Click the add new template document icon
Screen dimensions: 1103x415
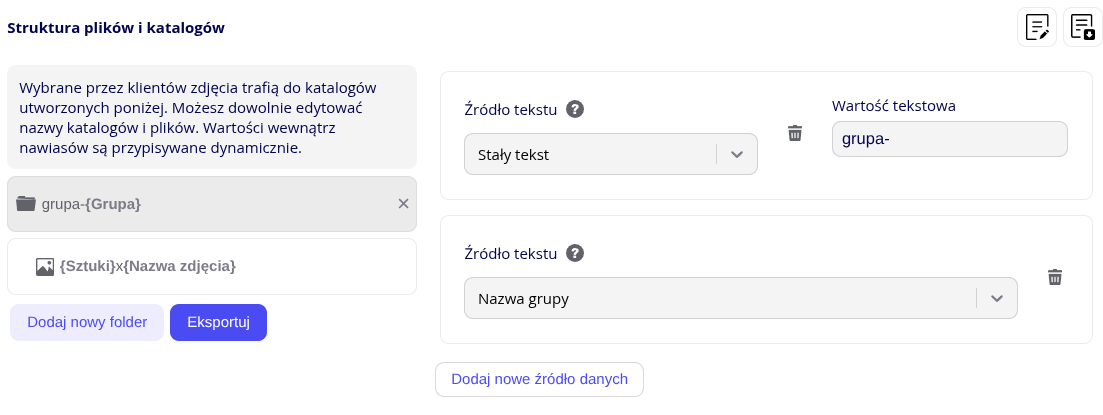click(x=1083, y=27)
